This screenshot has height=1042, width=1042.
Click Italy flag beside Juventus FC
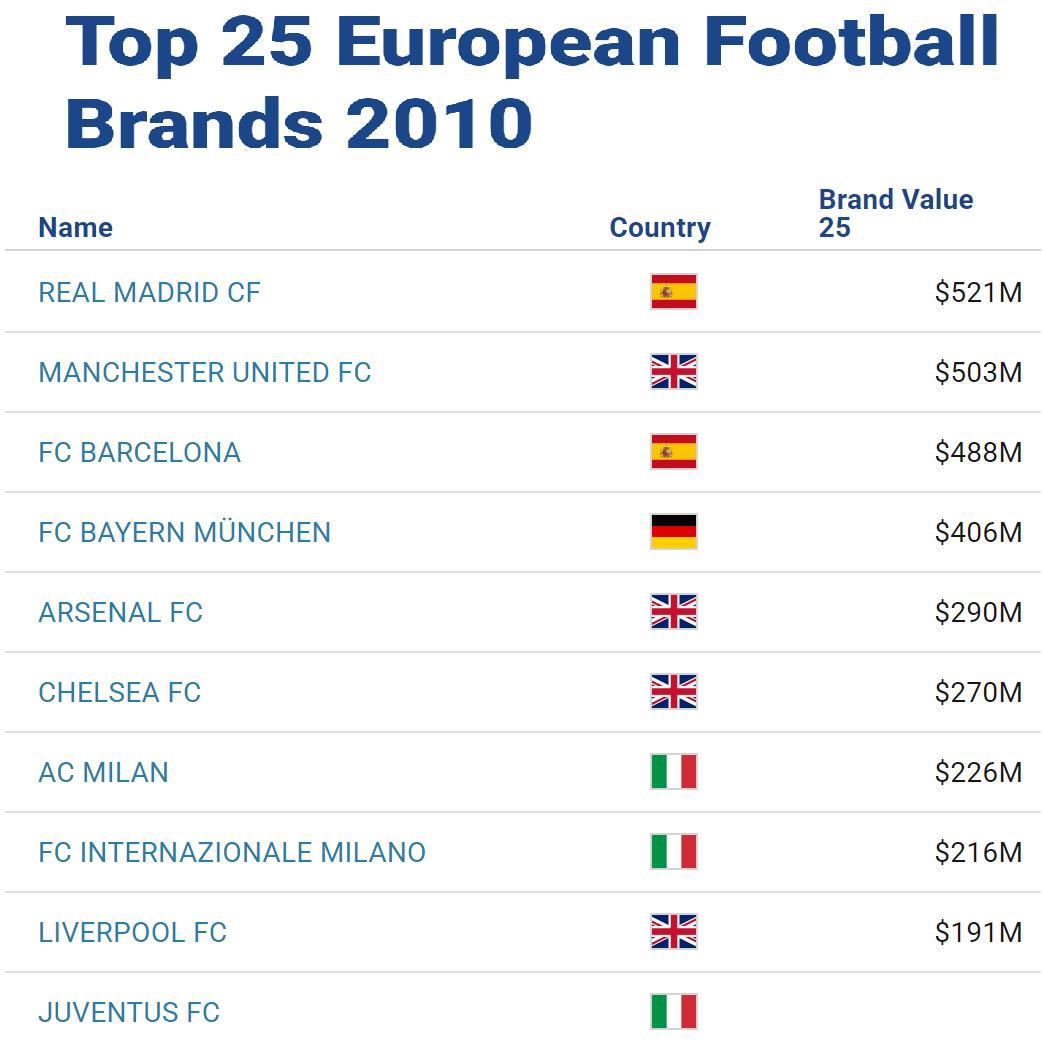click(x=673, y=1012)
